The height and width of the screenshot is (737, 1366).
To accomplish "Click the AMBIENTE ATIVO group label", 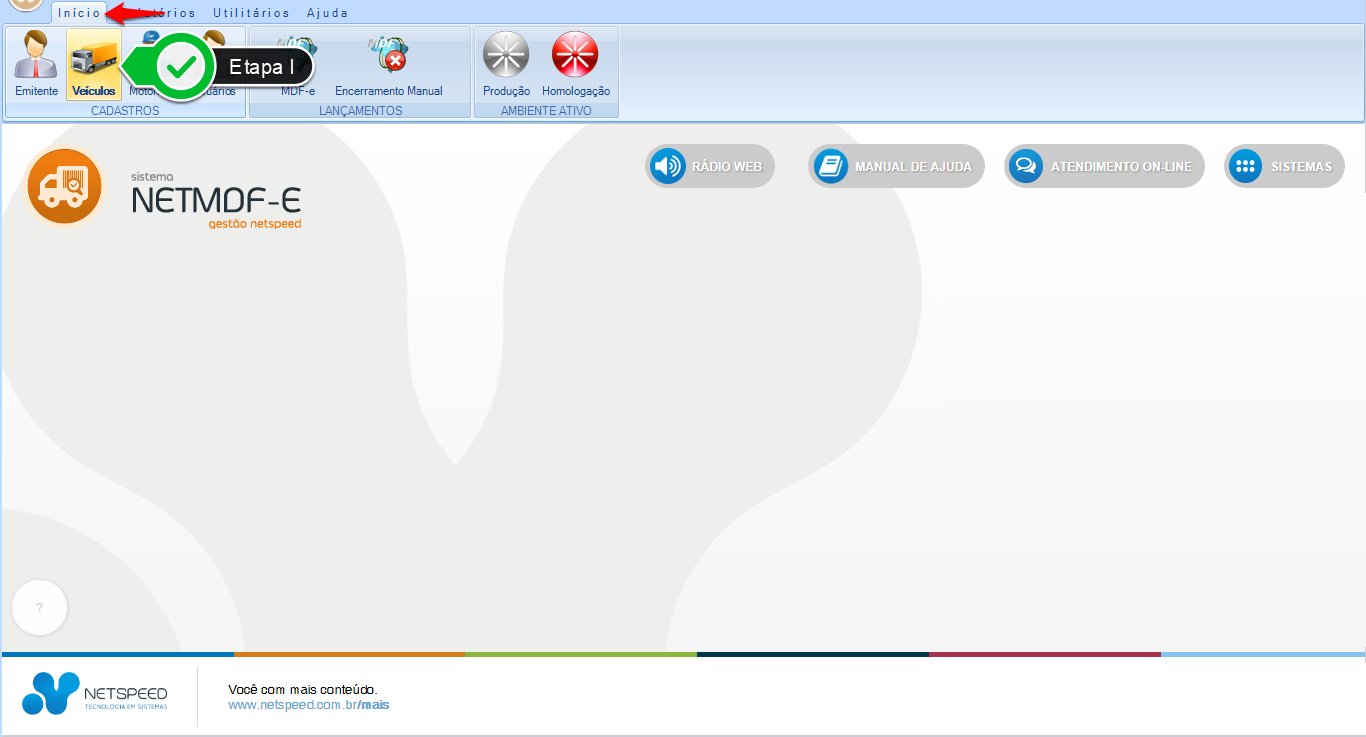I will 546,111.
